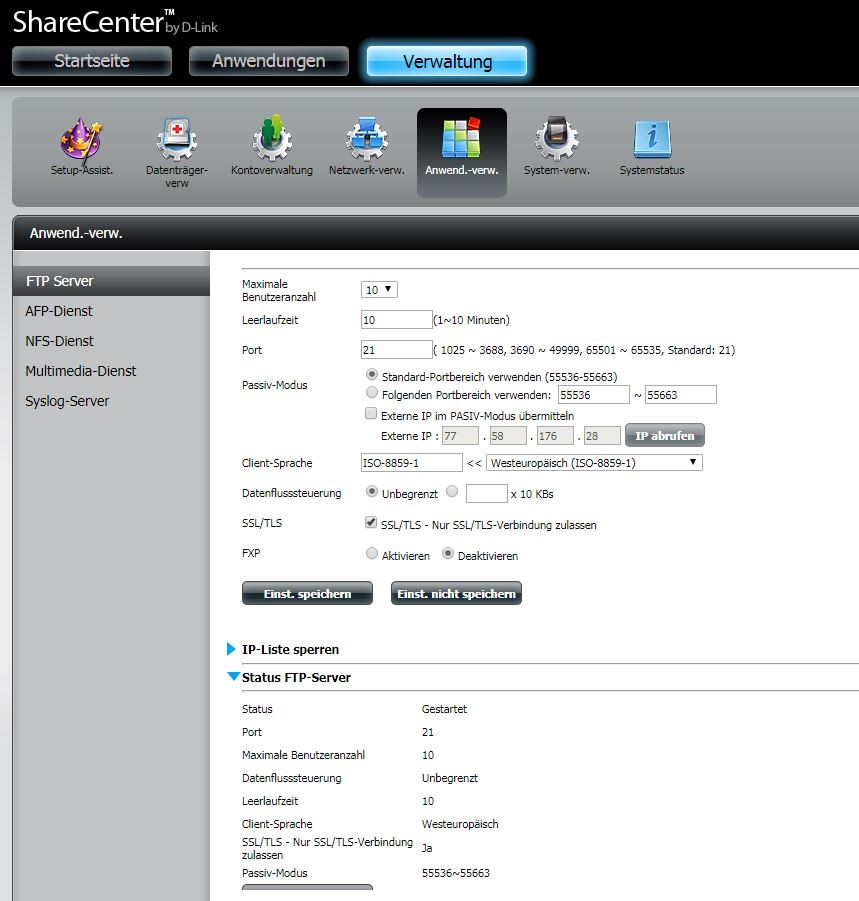Uncheck the SSL/TLS only connection checkbox

point(372,523)
